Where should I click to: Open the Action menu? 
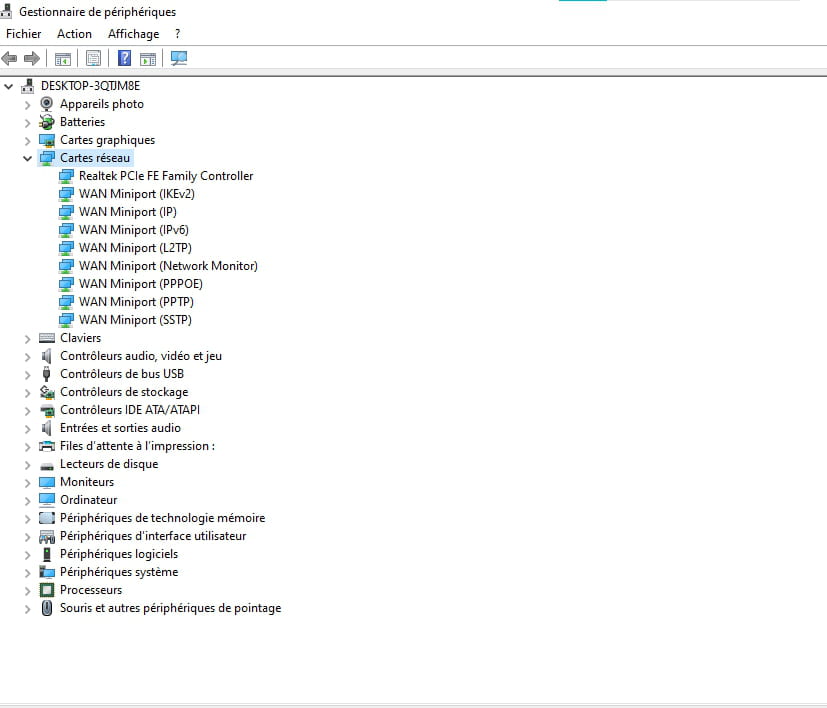pos(74,34)
